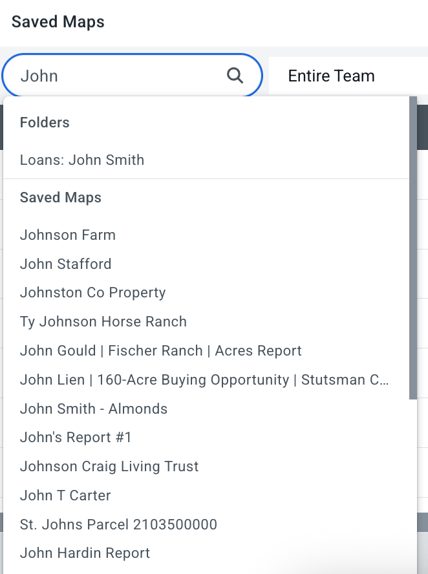Open John Lien 160-Acre Buying Opportunity map
The image size is (428, 574).
click(206, 380)
